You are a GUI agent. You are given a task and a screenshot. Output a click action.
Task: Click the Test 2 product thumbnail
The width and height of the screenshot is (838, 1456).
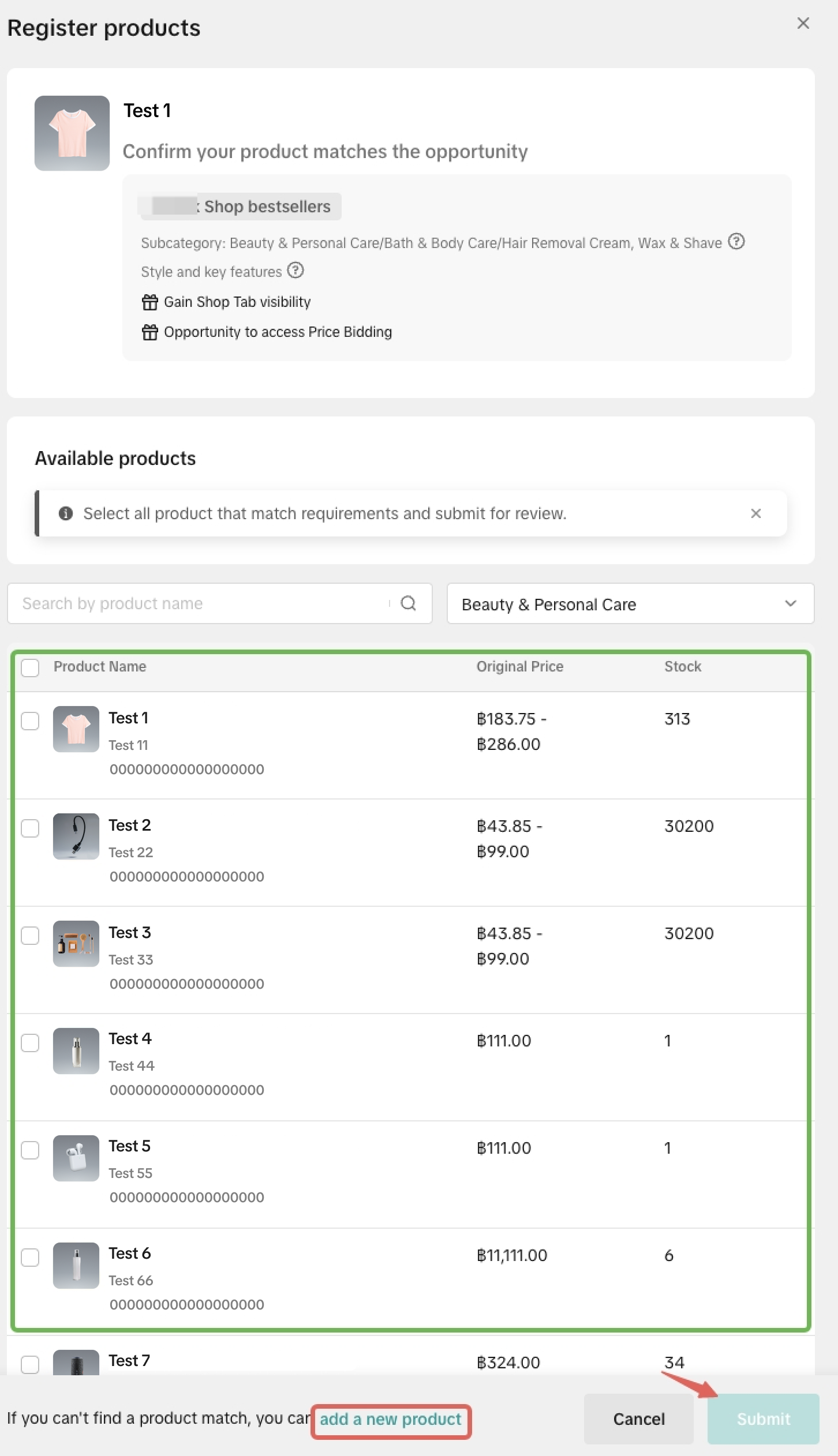(76, 836)
